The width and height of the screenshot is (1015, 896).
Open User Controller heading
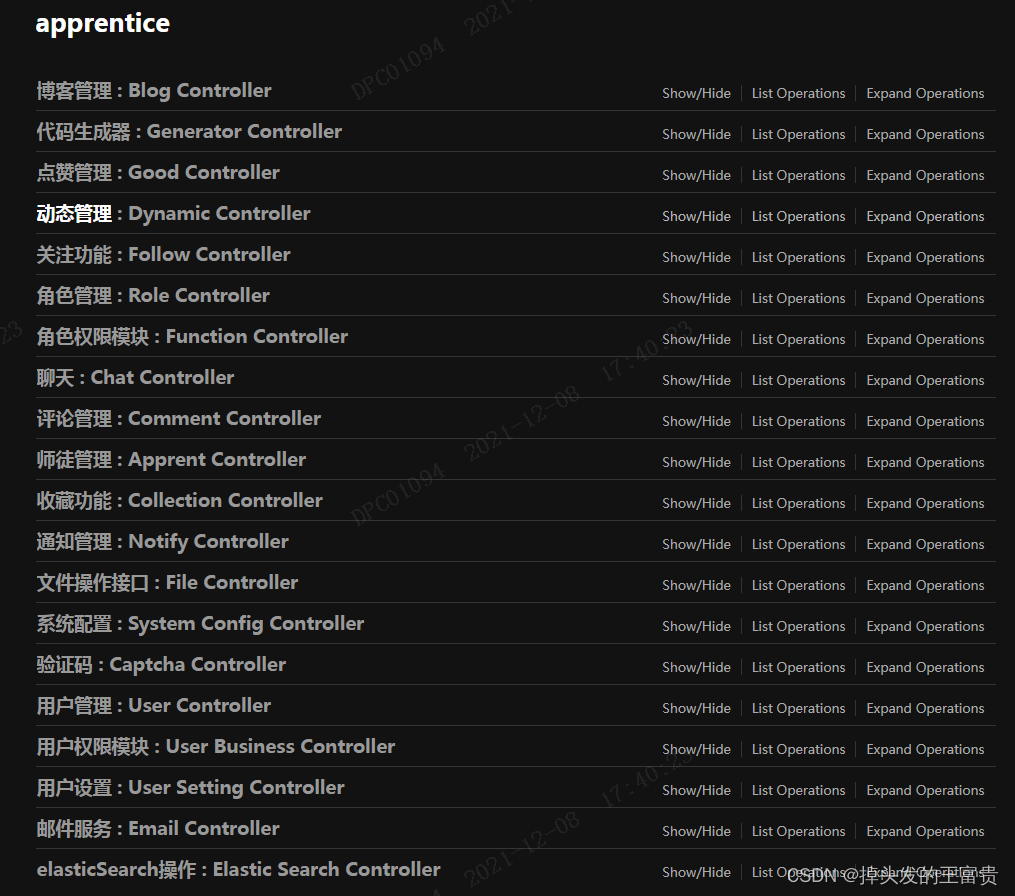coord(153,706)
